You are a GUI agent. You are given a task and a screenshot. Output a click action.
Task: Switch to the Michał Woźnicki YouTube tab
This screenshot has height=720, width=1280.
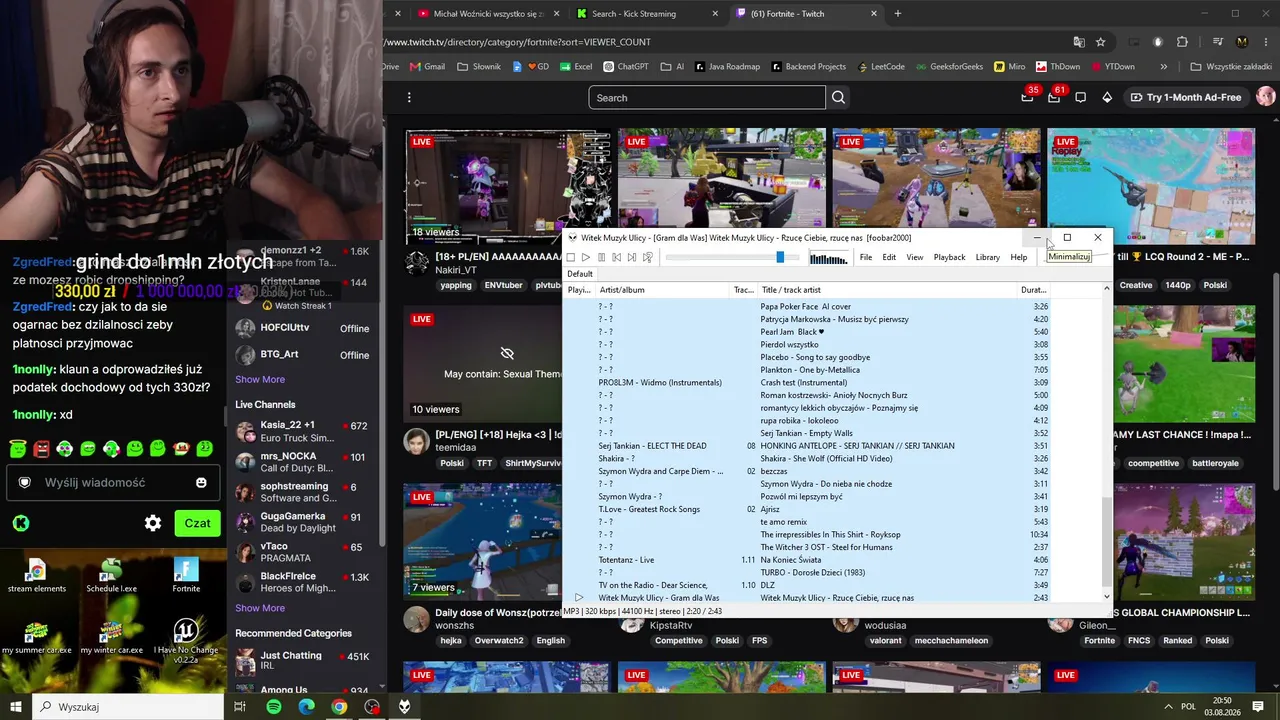[x=490, y=14]
